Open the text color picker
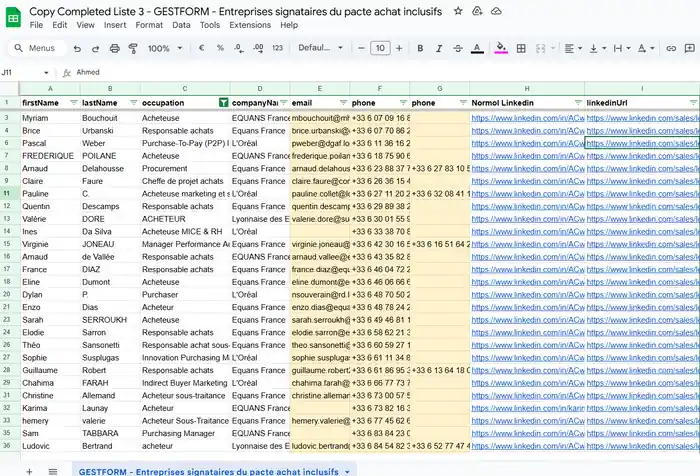The height and width of the screenshot is (476, 700). [477, 48]
